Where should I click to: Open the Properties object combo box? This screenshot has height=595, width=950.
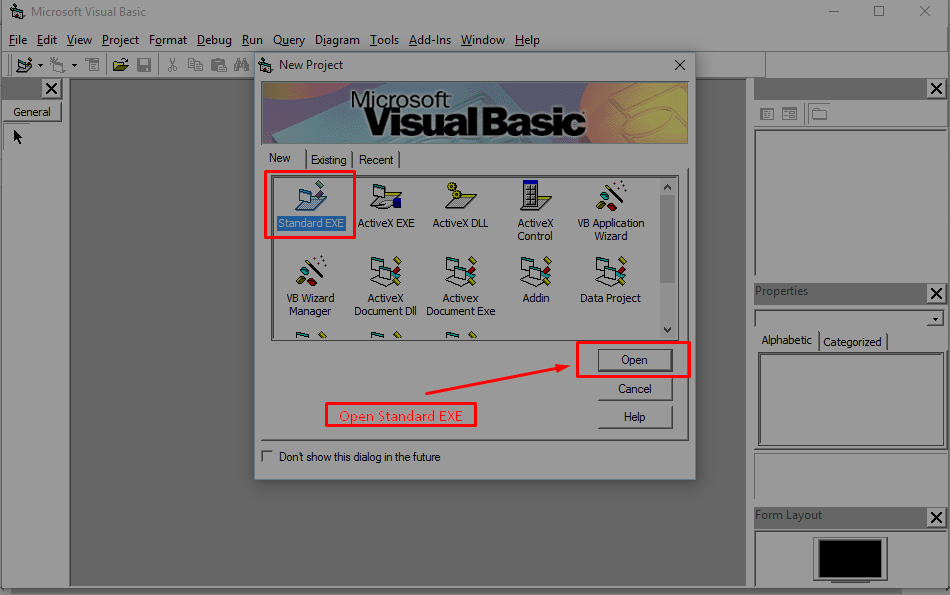(849, 318)
